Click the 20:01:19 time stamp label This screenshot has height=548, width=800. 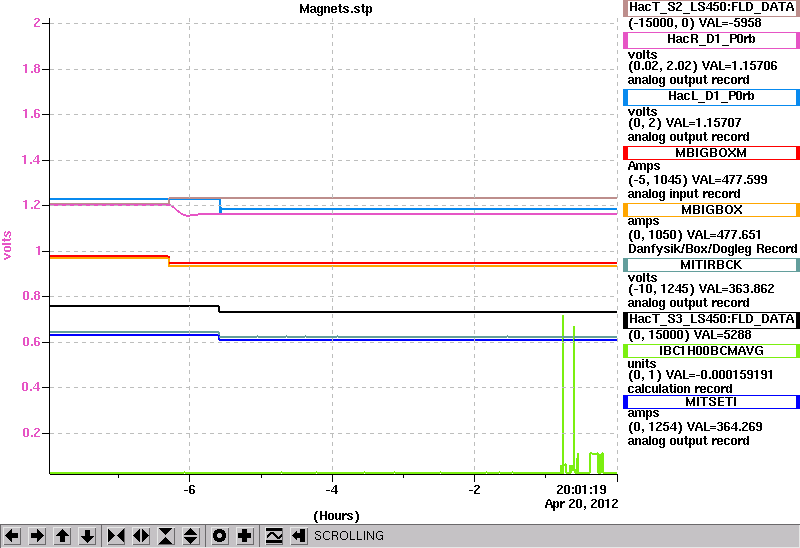click(x=581, y=490)
